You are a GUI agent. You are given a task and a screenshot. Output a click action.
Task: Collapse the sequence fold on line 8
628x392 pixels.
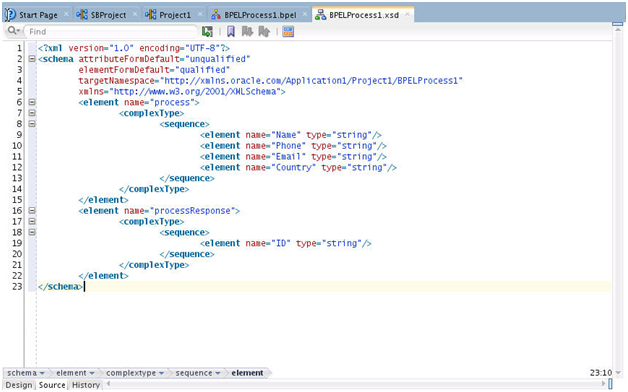(32, 124)
